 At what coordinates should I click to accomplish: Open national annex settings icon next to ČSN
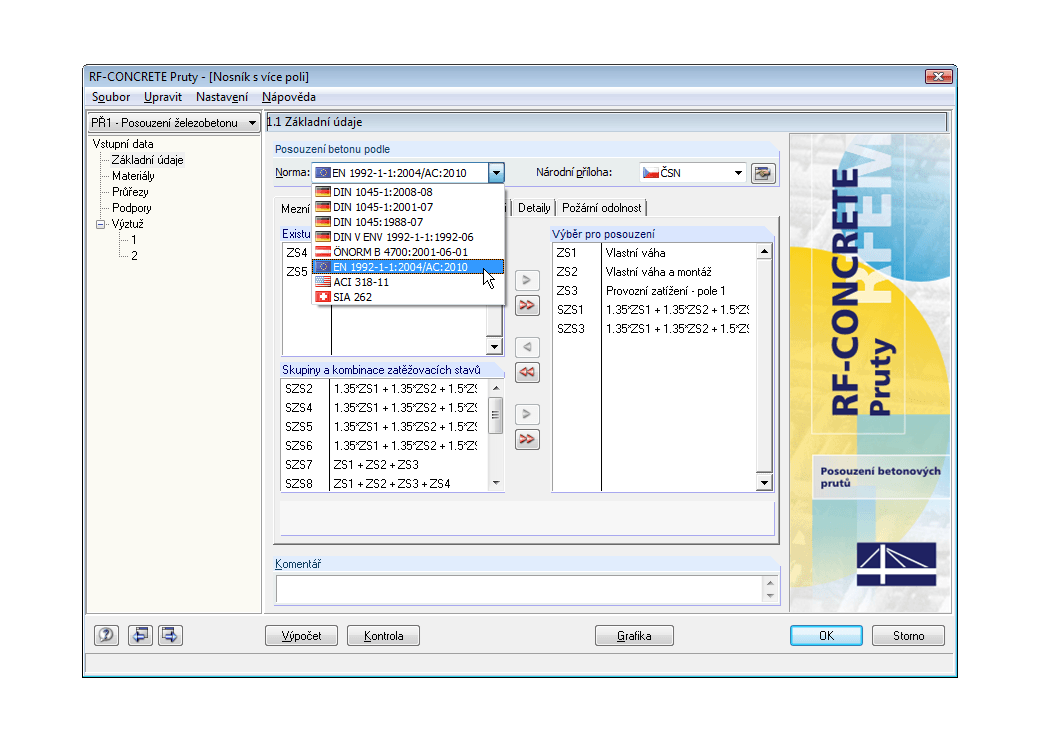763,173
